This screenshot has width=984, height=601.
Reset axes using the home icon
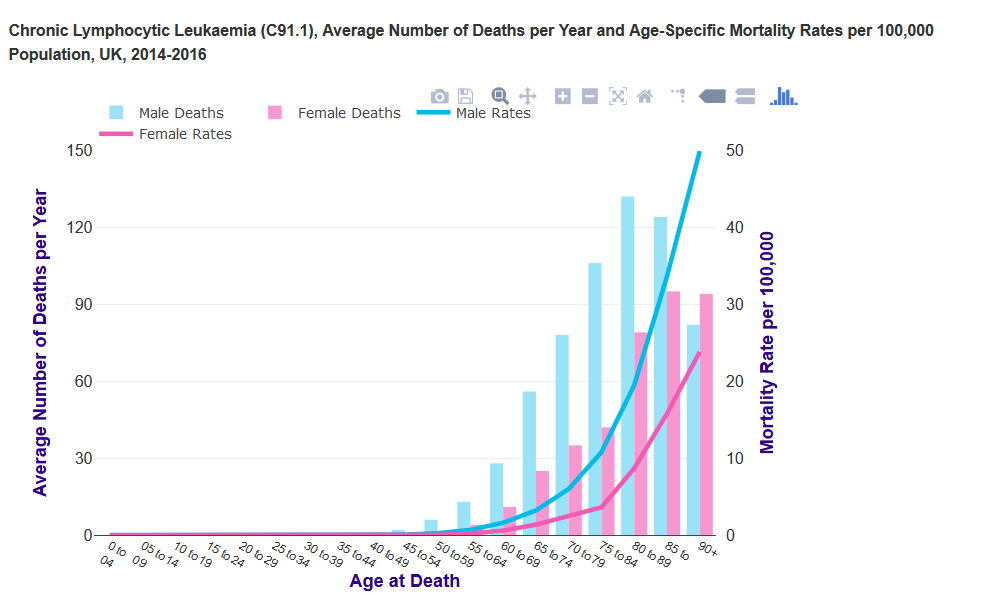(x=645, y=96)
